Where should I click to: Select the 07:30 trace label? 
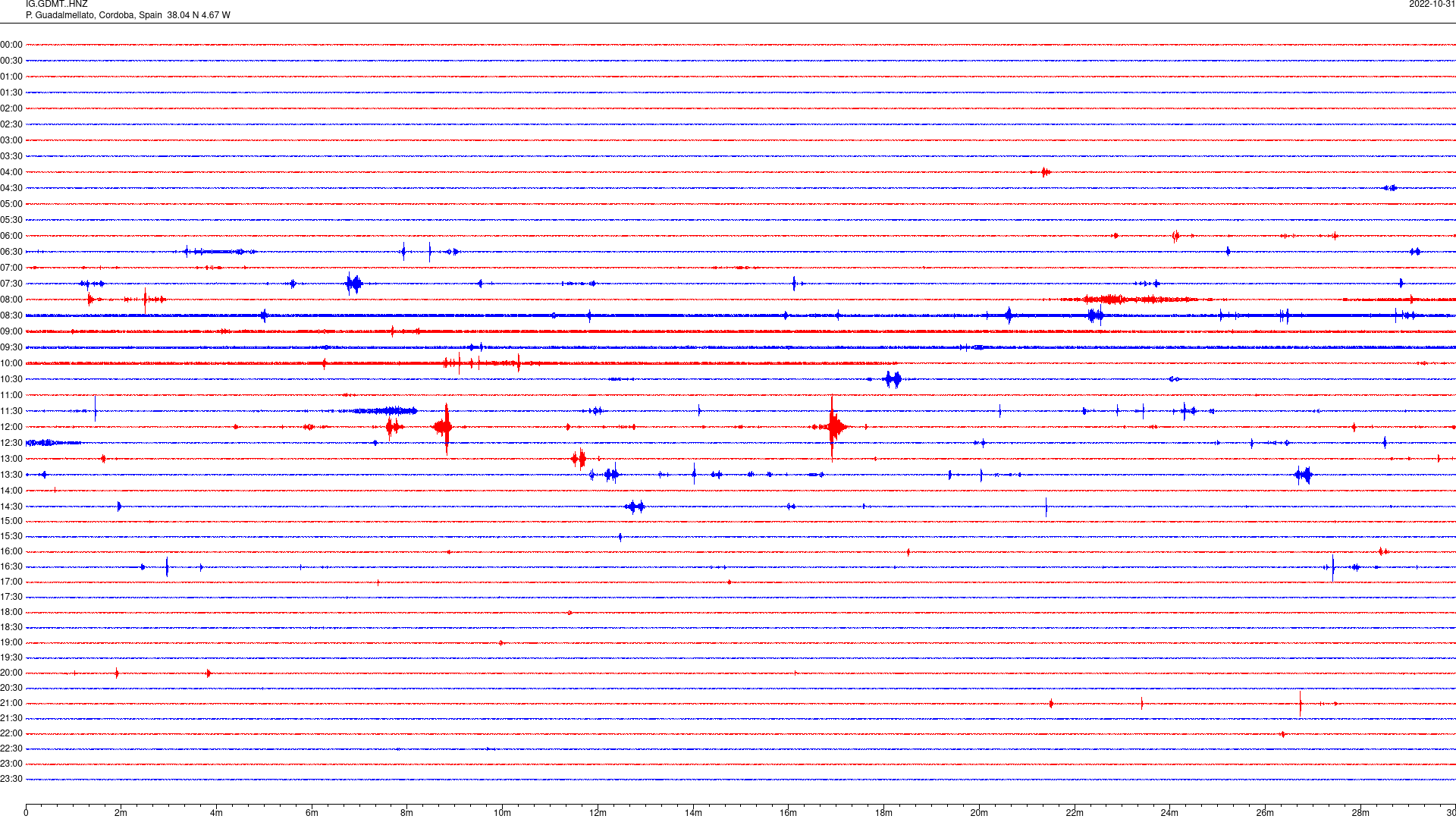[x=11, y=284]
